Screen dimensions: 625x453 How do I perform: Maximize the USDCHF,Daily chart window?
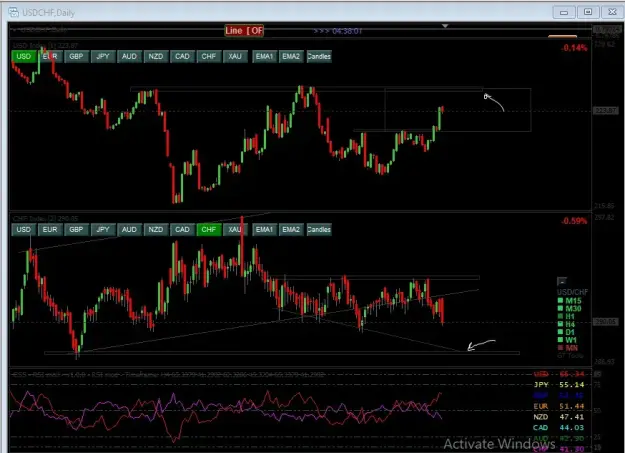(x=588, y=12)
